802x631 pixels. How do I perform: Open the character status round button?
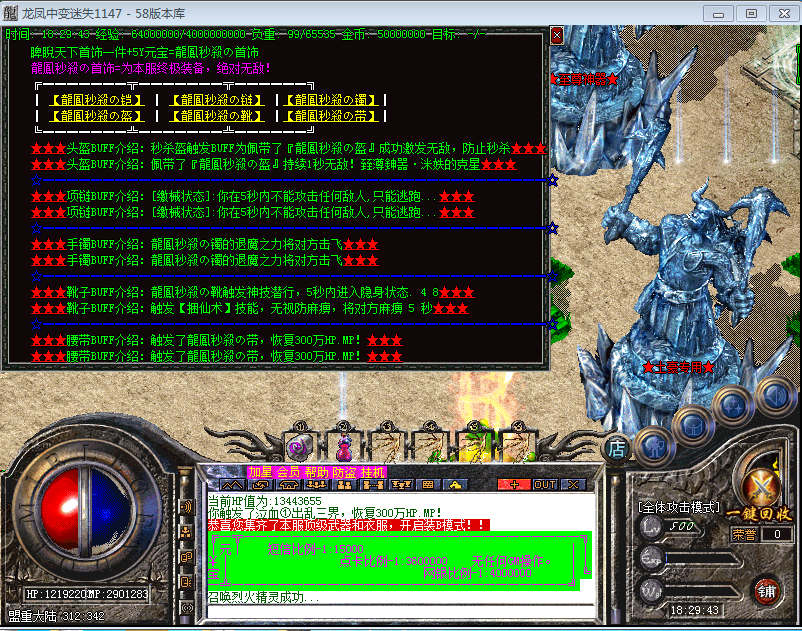click(655, 447)
